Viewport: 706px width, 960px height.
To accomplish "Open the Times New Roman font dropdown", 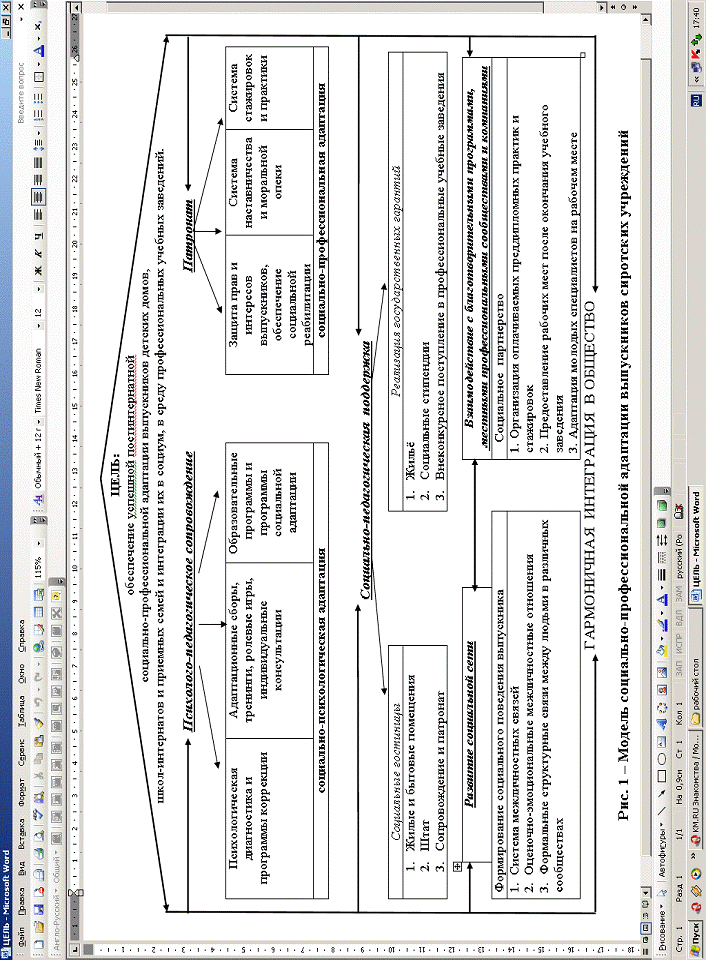I will pyautogui.click(x=39, y=325).
